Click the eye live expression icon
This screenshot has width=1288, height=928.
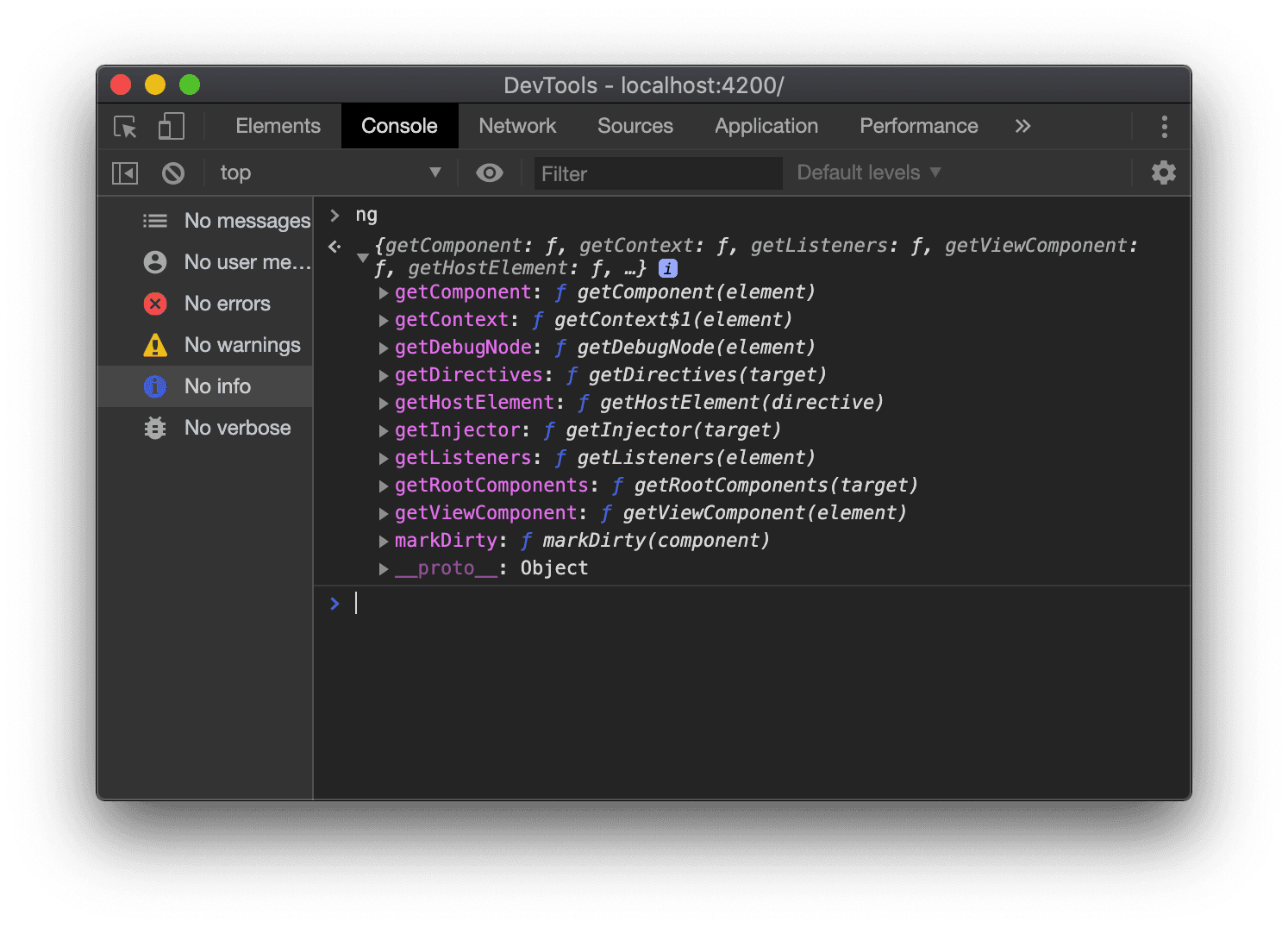pyautogui.click(x=490, y=173)
